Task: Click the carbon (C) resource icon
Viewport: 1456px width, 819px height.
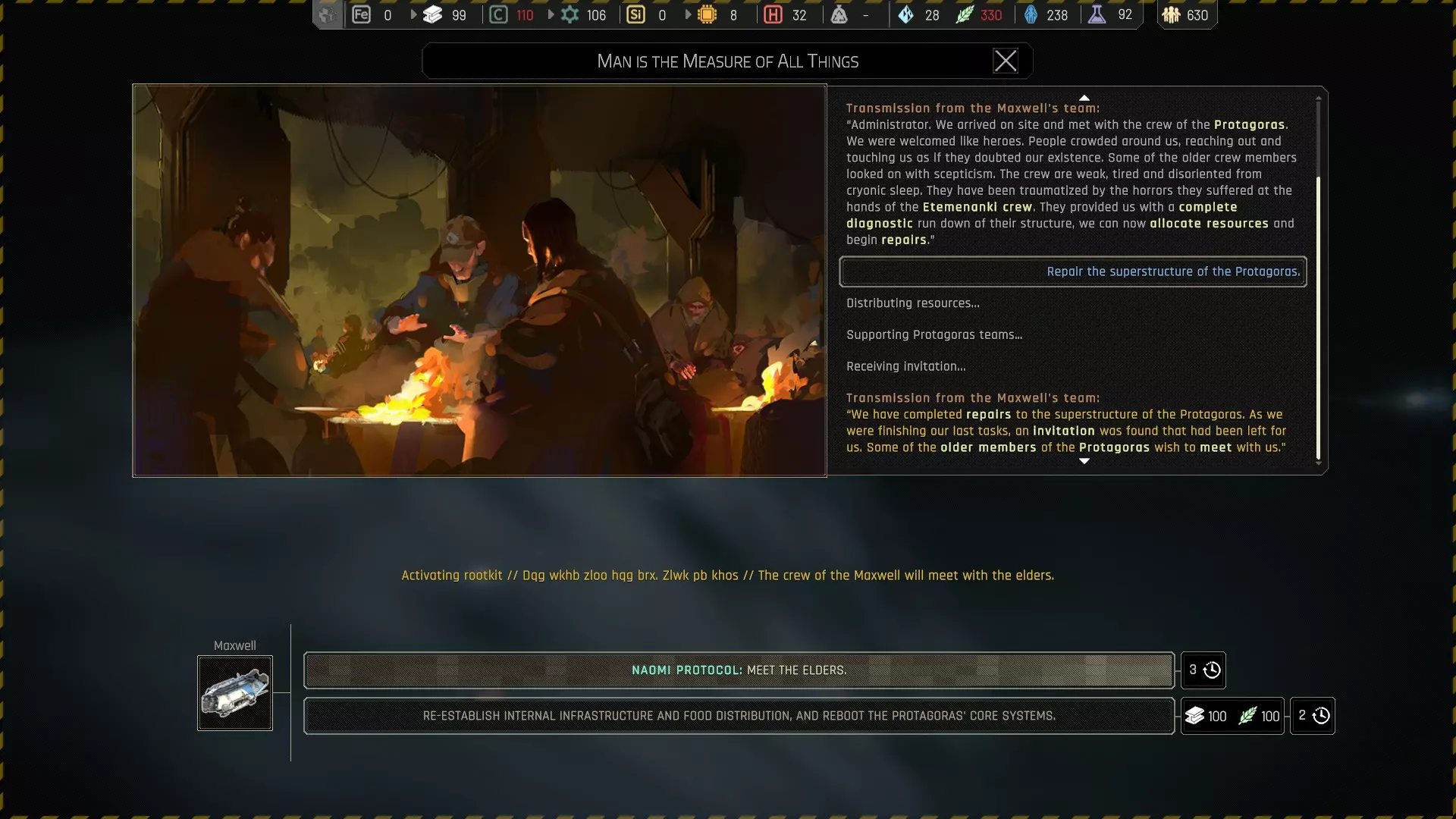Action: [x=498, y=14]
